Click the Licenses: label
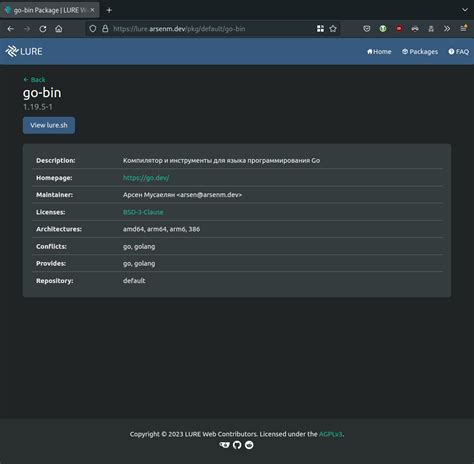The height and width of the screenshot is (464, 474). [51, 212]
